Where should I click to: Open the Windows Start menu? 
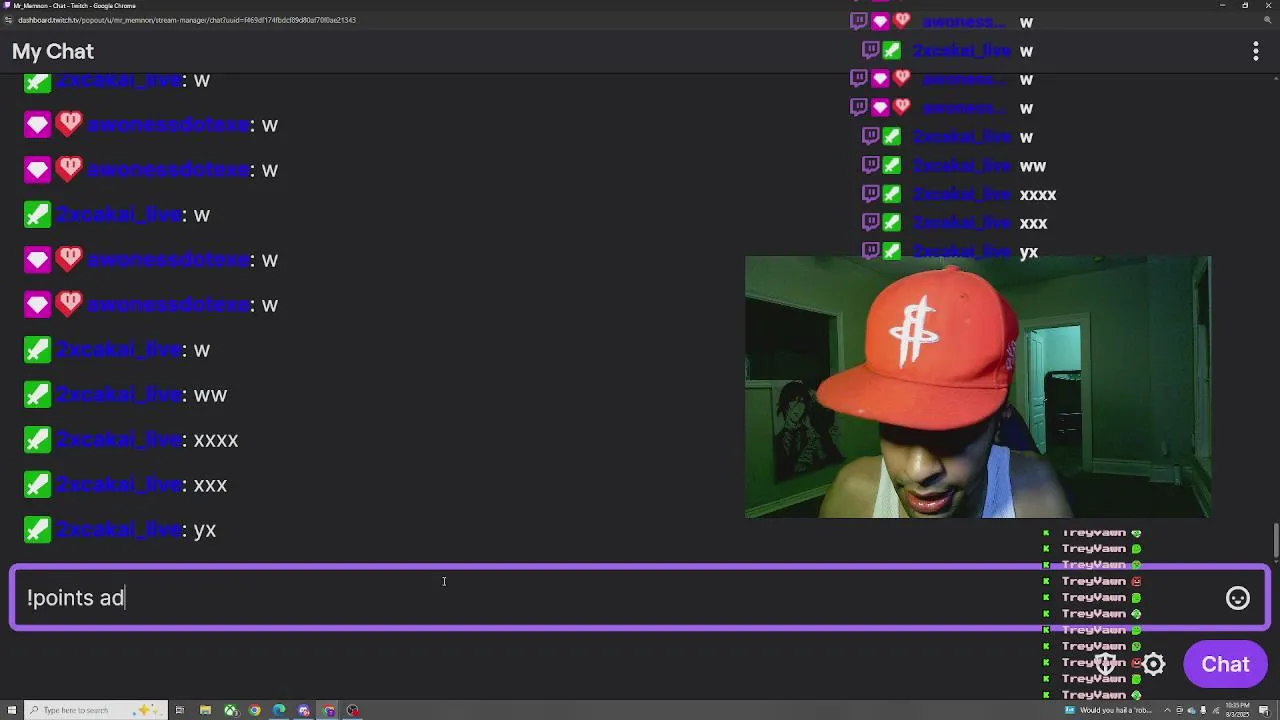pyautogui.click(x=11, y=710)
